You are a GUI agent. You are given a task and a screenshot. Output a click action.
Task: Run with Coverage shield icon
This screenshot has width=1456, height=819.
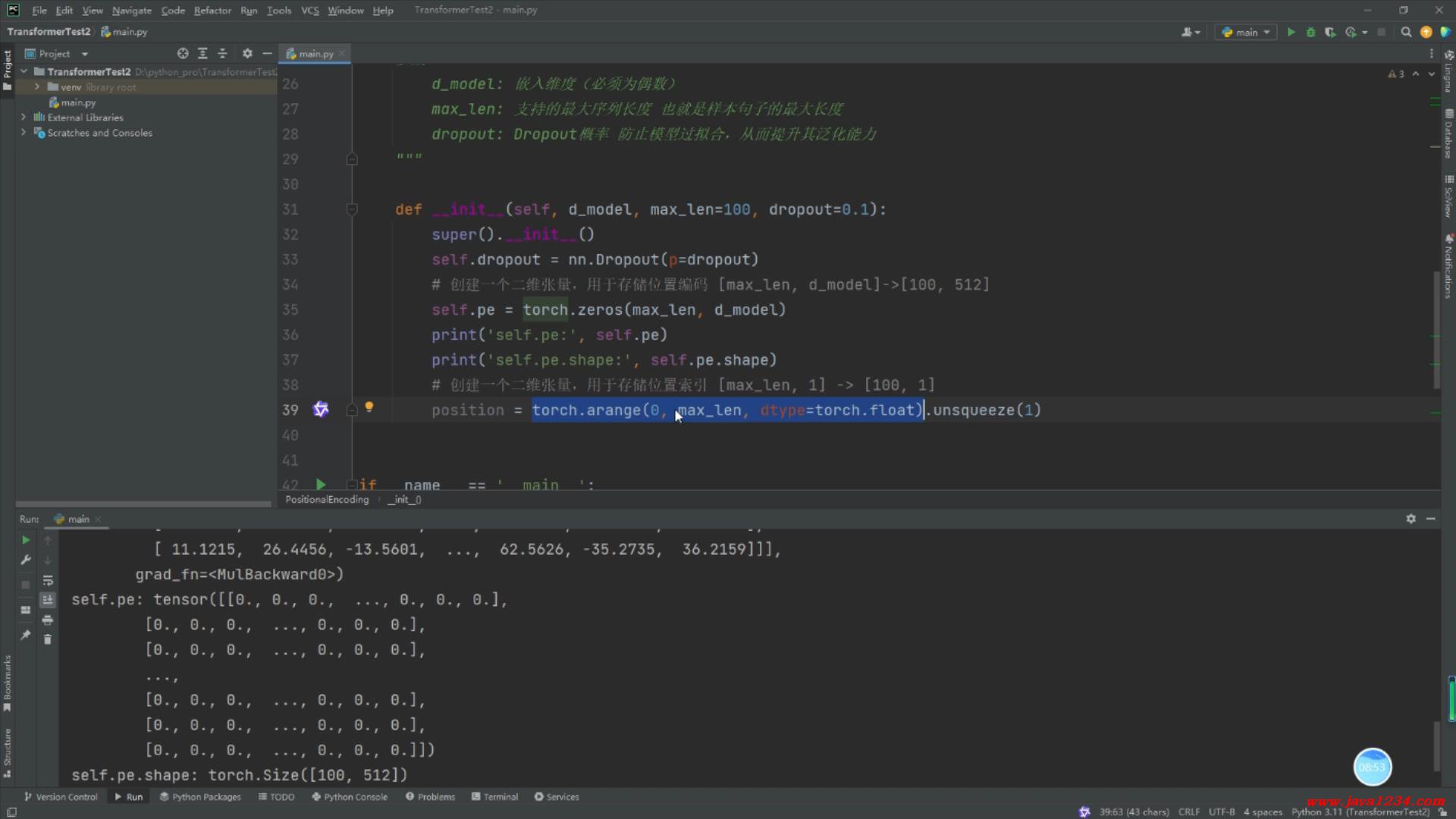(x=1330, y=32)
